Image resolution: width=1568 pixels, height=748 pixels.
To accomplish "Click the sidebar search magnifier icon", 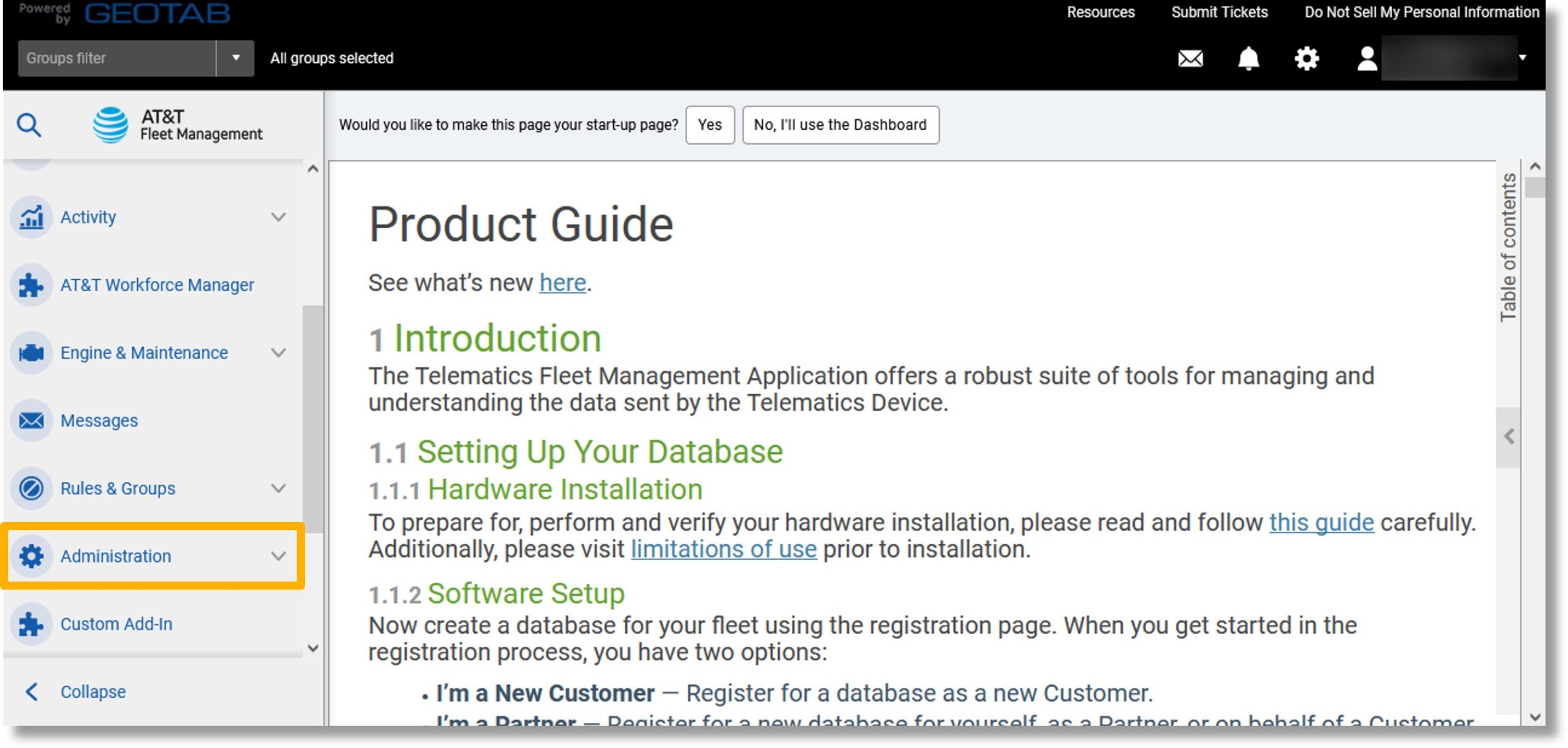I will pos(29,125).
